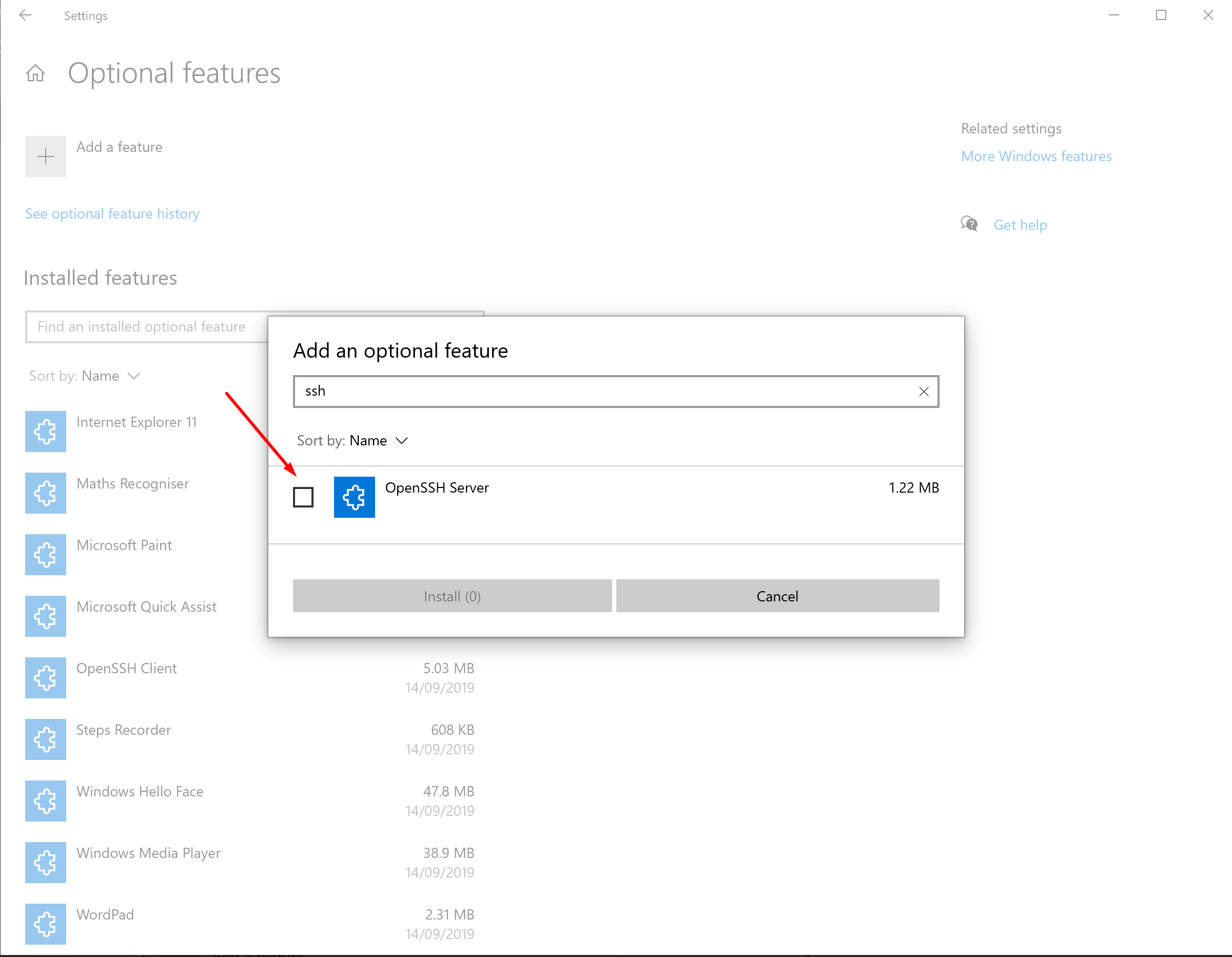Open See optional feature history

pos(112,213)
